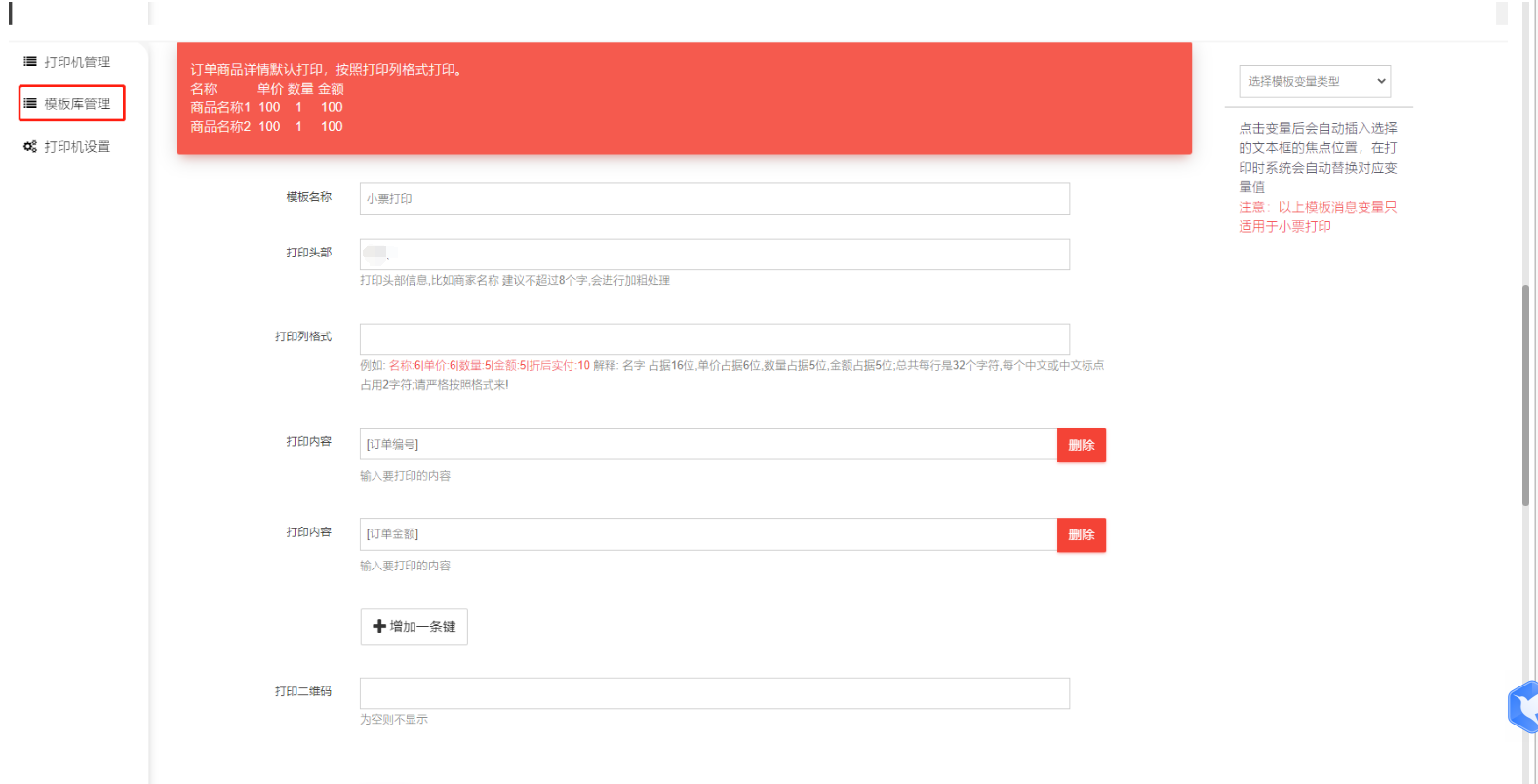This screenshot has height=784, width=1538.
Task: Click the red order print notice banner
Action: click(x=683, y=98)
